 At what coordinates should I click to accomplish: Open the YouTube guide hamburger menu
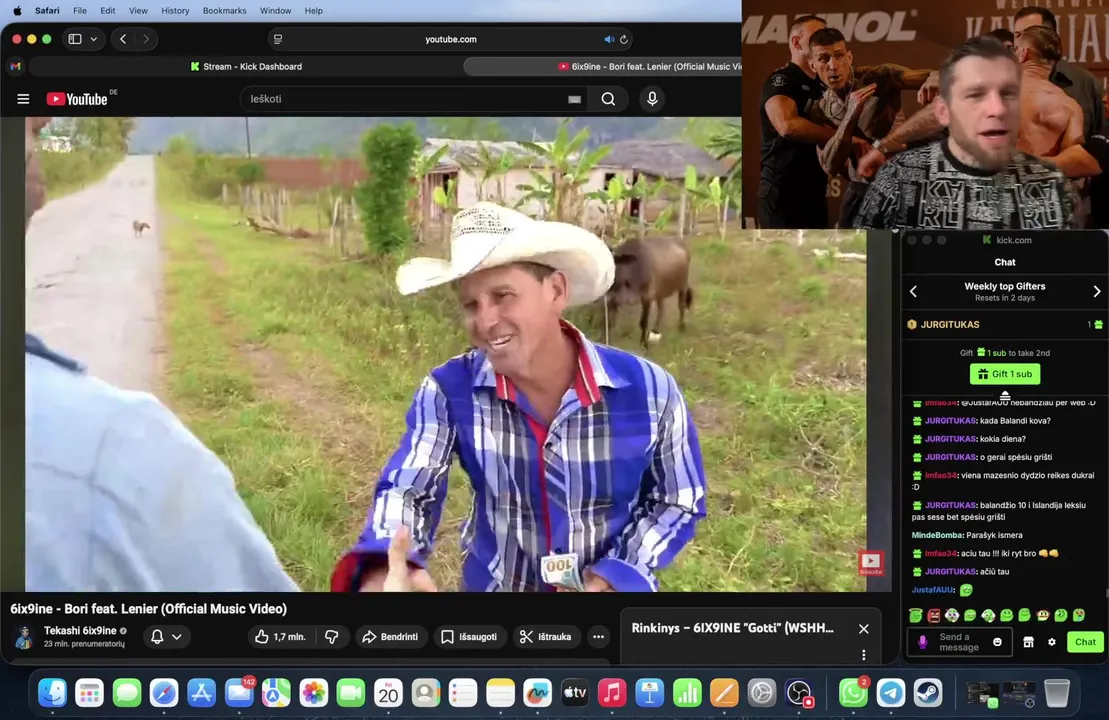23,99
